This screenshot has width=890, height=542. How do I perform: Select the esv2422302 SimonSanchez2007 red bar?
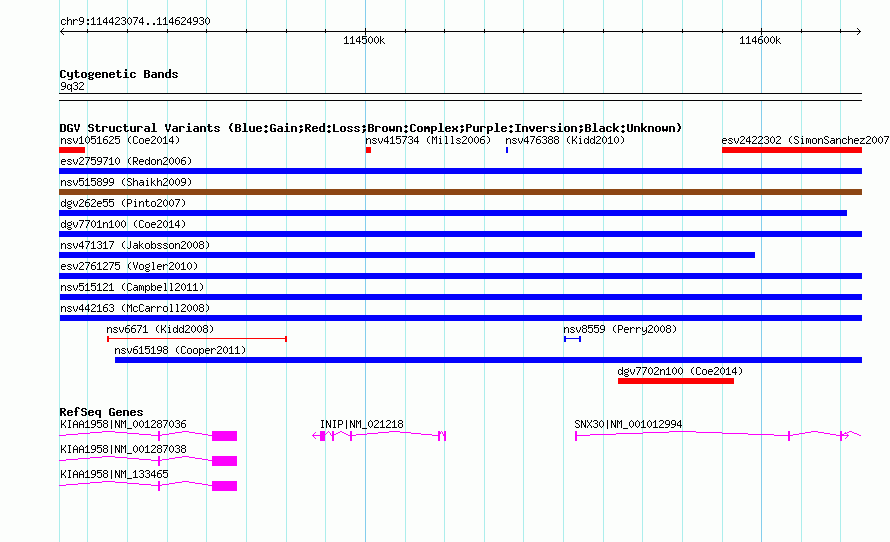pyautogui.click(x=792, y=150)
